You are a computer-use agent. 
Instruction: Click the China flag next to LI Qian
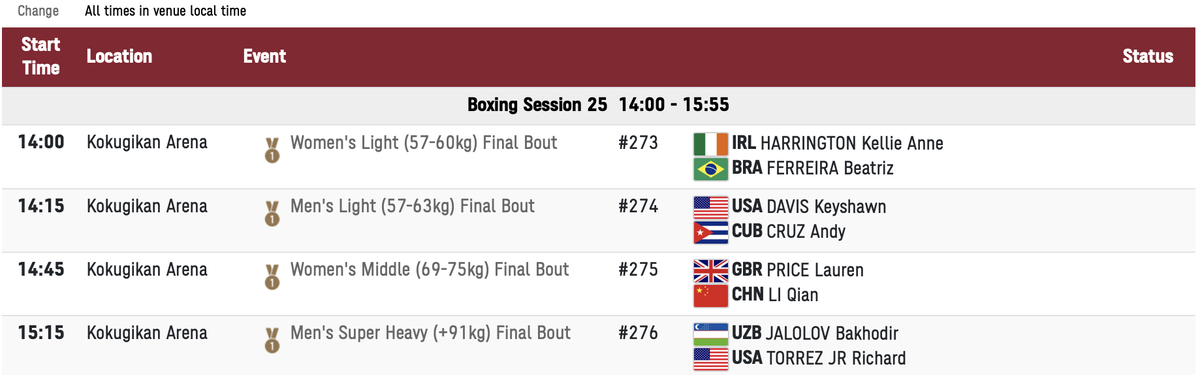pyautogui.click(x=710, y=295)
